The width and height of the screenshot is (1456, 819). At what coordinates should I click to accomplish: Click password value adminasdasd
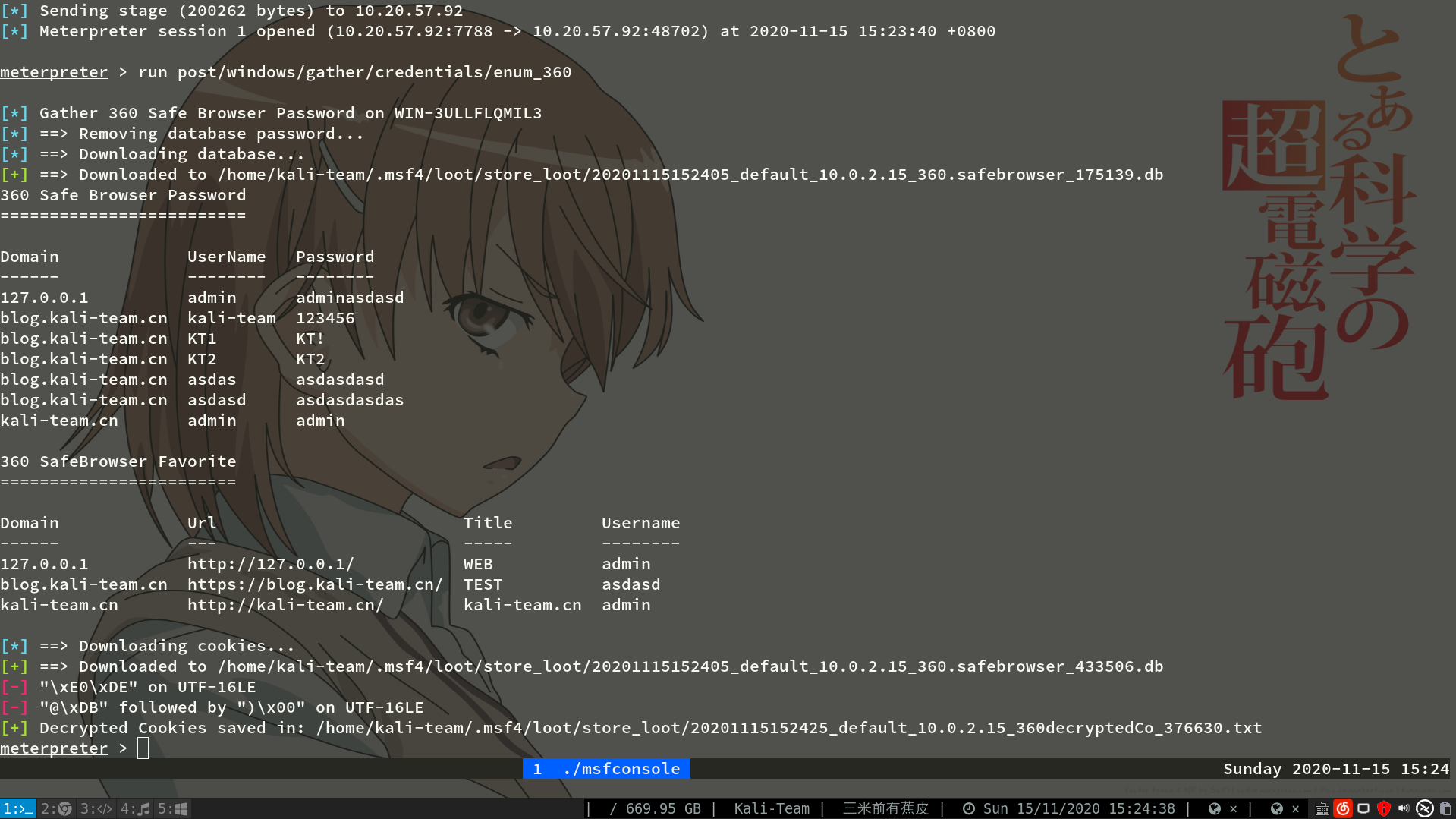tap(350, 298)
